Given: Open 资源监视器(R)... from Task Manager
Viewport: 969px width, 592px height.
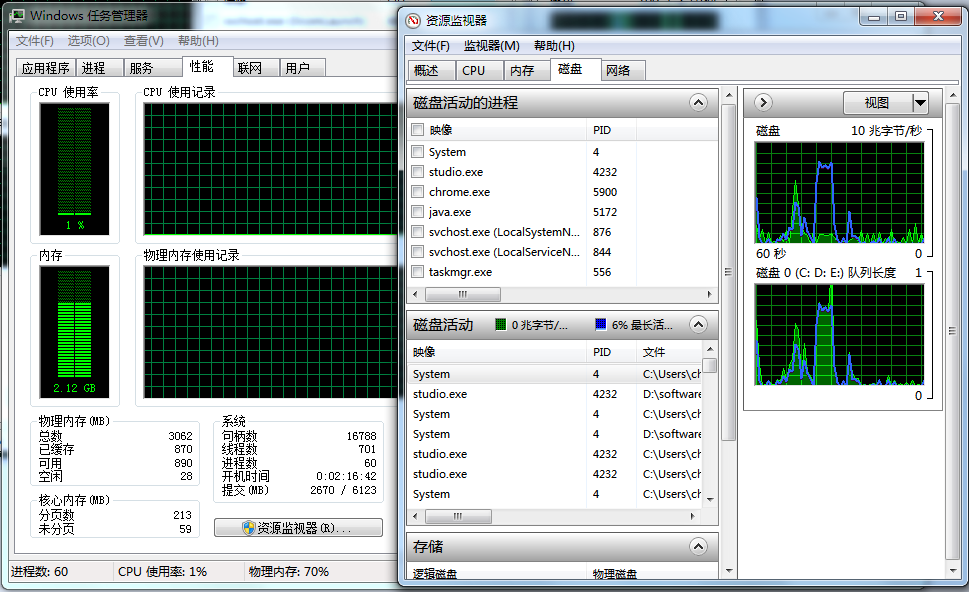Looking at the screenshot, I should (298, 528).
